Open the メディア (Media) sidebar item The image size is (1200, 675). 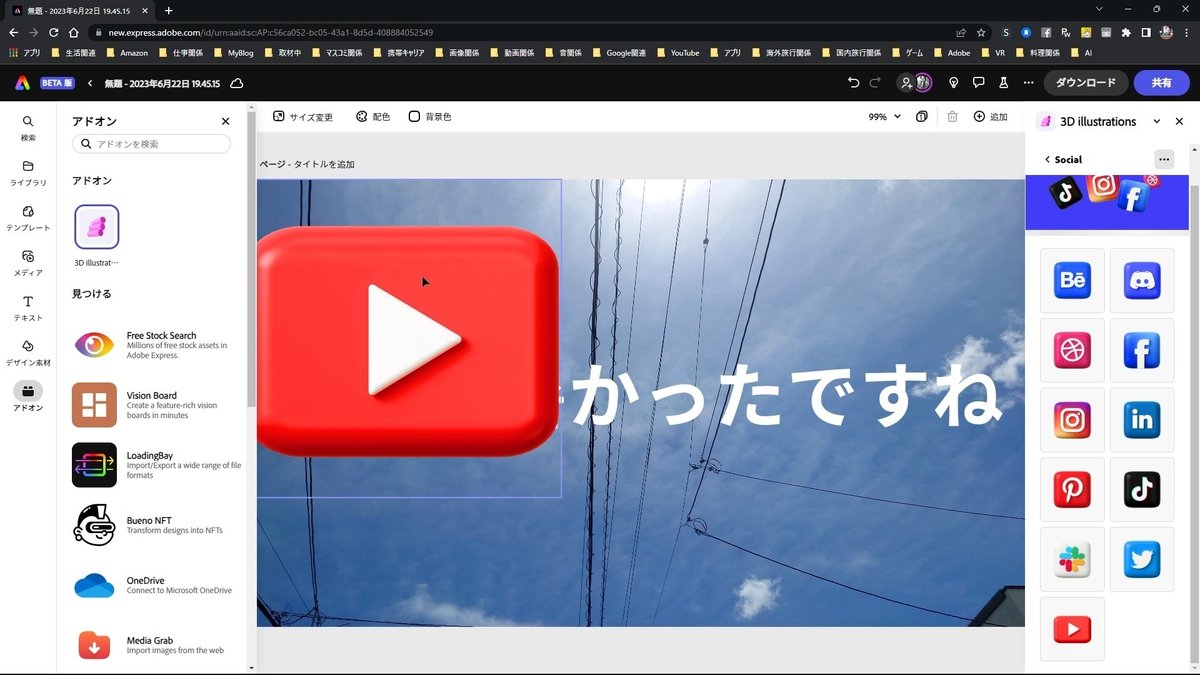tap(28, 263)
